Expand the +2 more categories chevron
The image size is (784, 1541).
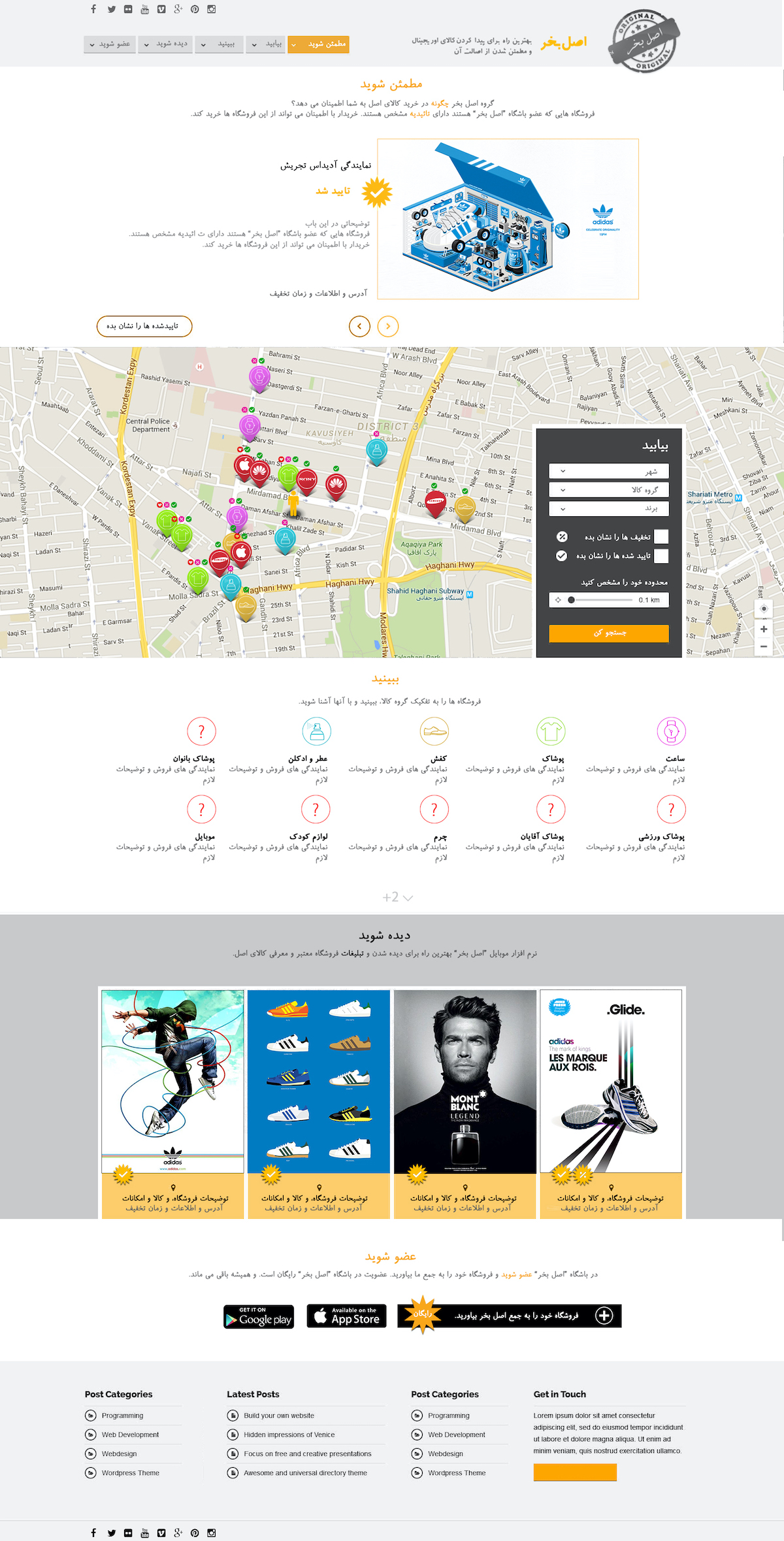(398, 897)
